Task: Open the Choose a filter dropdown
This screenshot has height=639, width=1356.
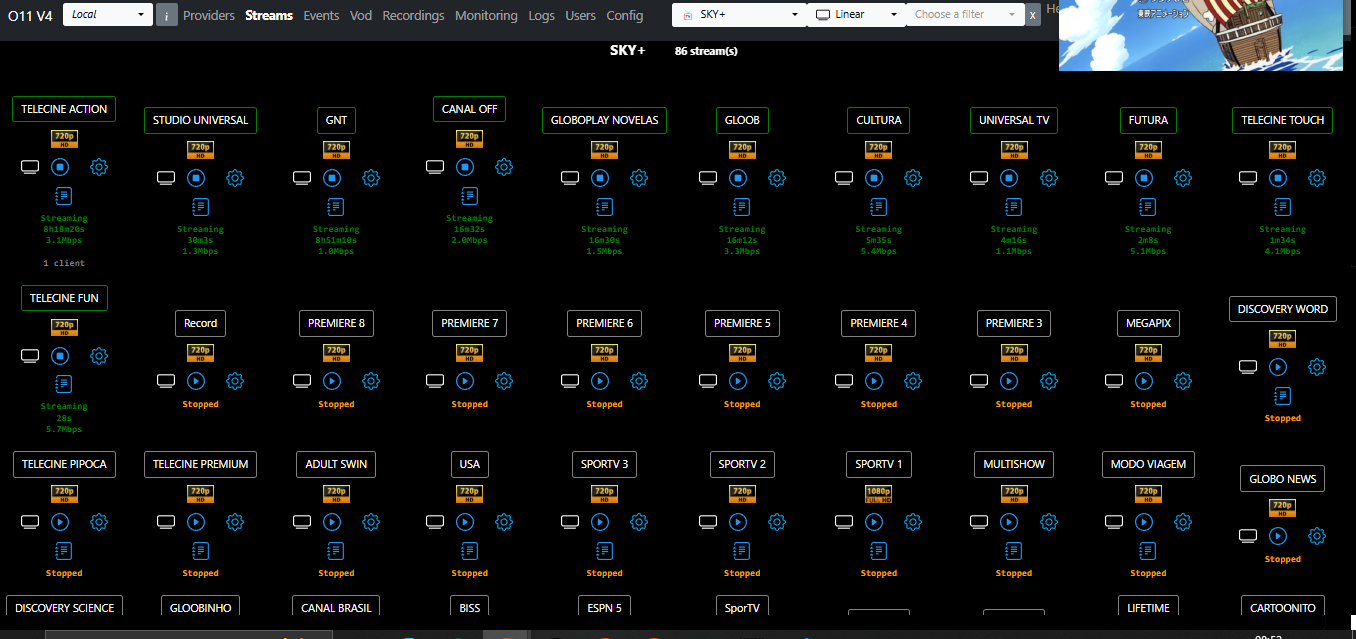Action: pyautogui.click(x=965, y=15)
